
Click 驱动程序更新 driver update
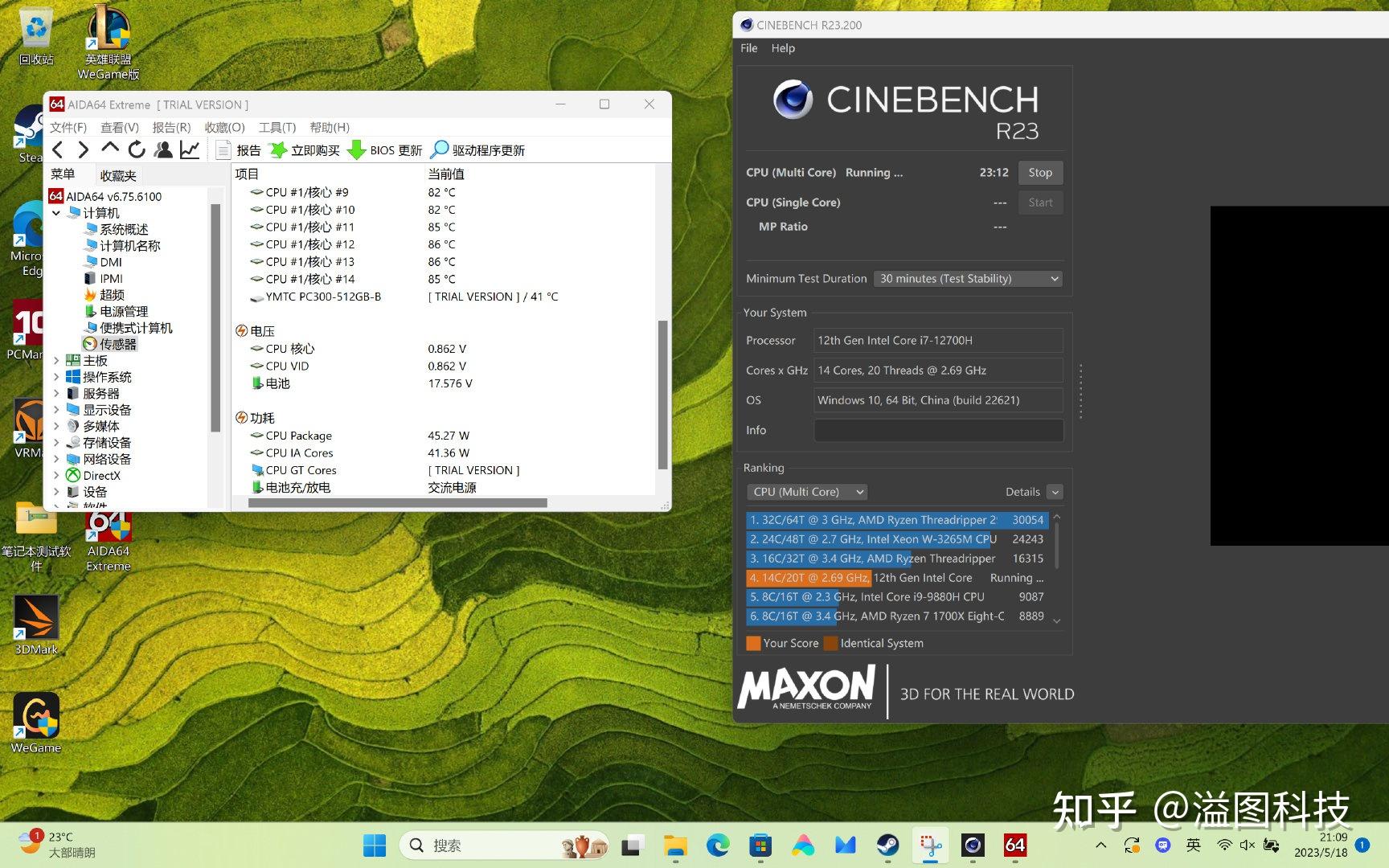[x=478, y=150]
